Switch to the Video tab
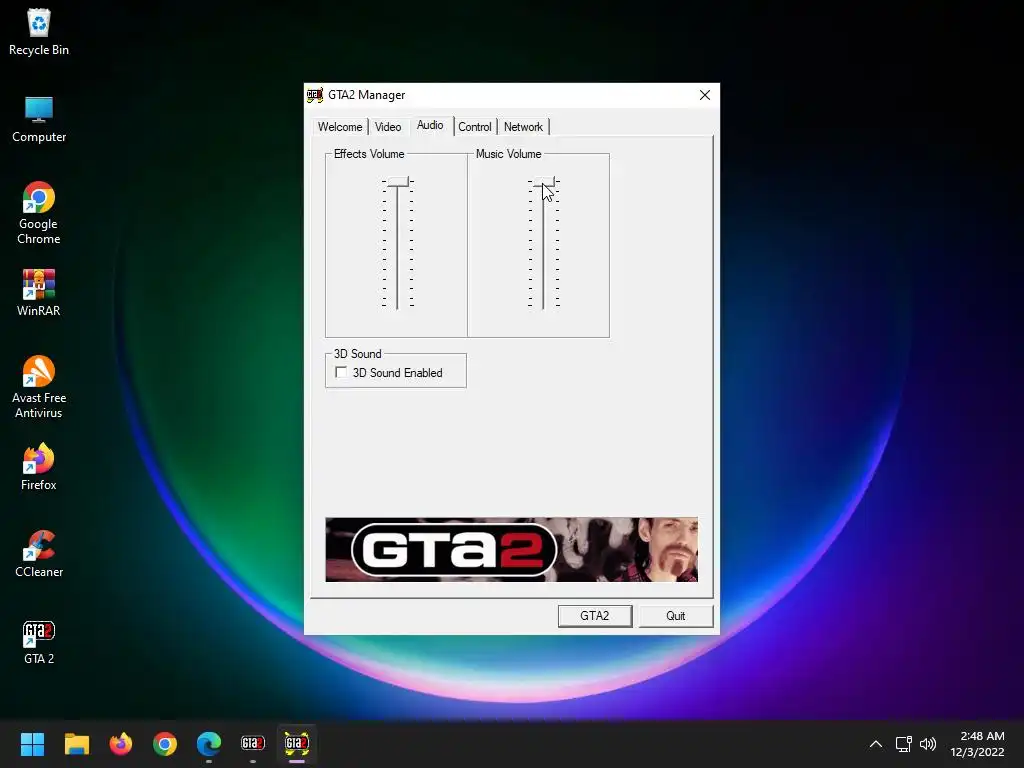 (388, 127)
